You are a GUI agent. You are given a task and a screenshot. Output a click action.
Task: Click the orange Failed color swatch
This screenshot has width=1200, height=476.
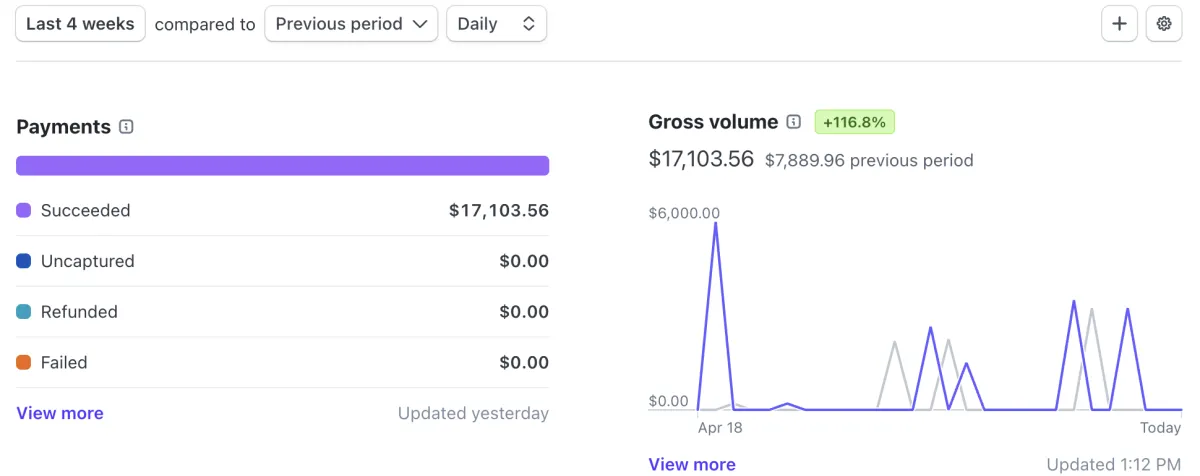[x=24, y=363]
